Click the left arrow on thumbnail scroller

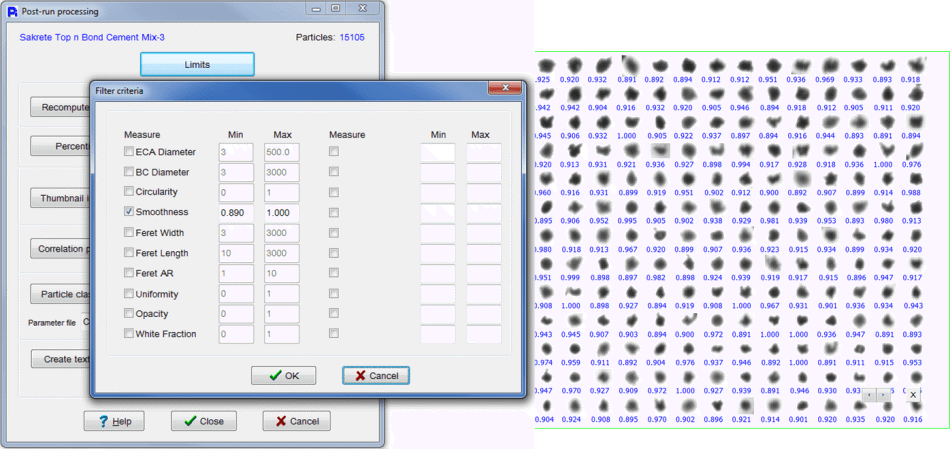[x=869, y=394]
